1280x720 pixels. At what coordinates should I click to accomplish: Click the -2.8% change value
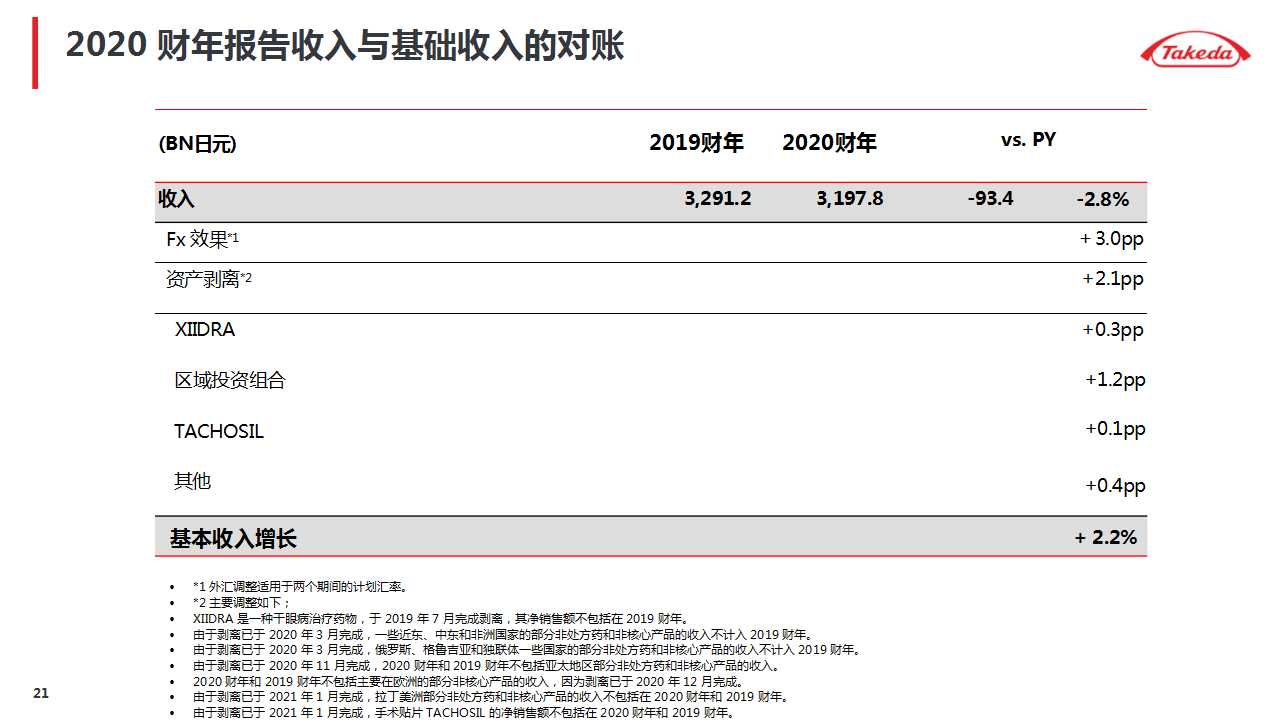[x=1102, y=200]
